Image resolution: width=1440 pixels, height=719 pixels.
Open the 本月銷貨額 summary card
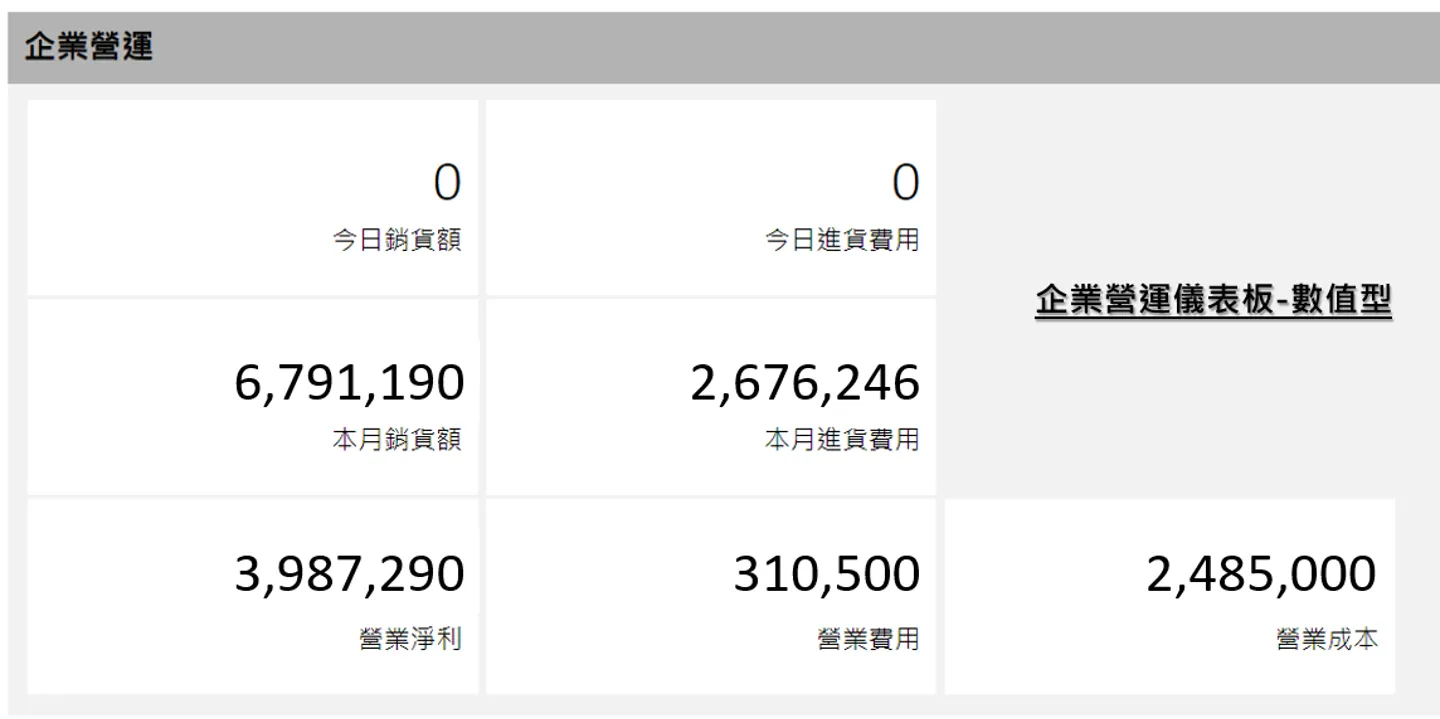coord(252,397)
